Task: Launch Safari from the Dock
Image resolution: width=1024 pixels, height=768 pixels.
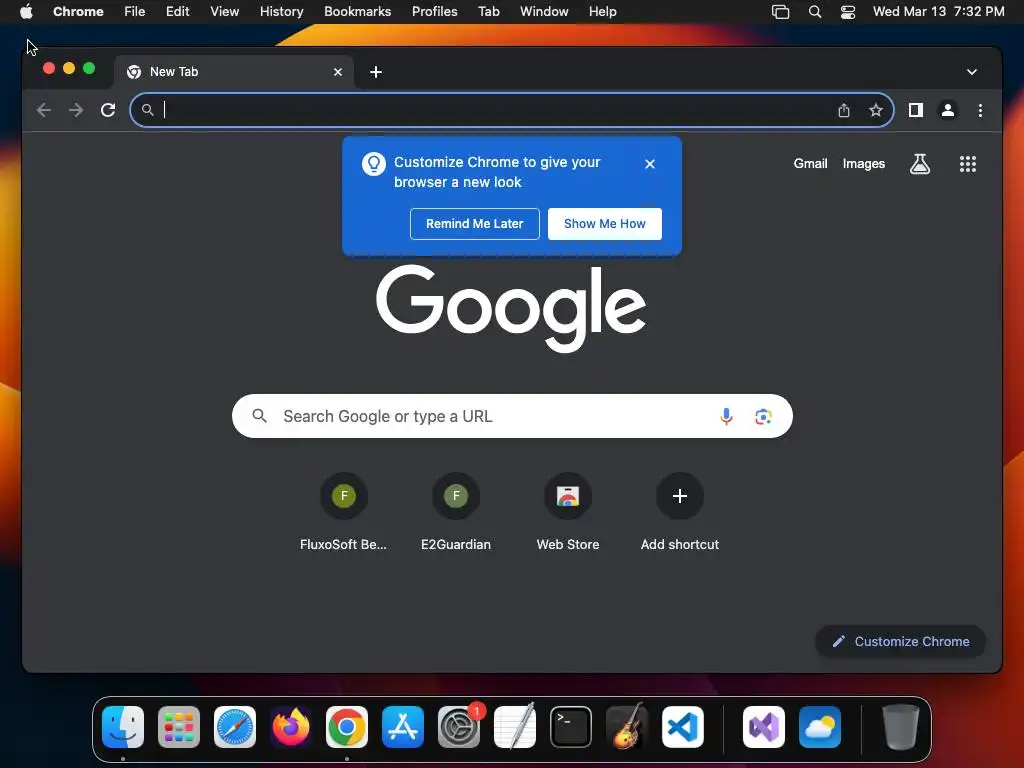Action: point(235,727)
